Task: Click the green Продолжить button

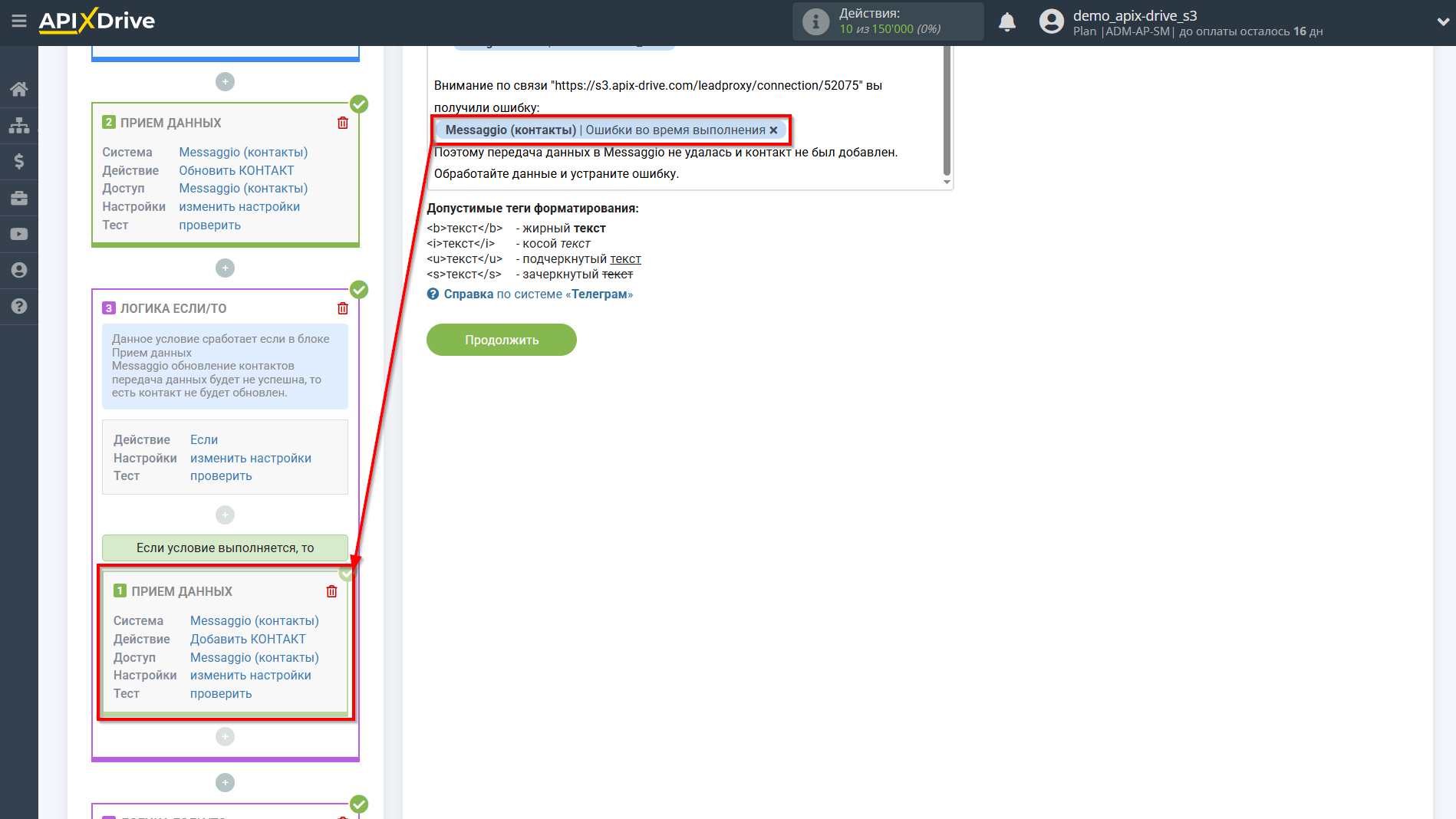Action: 502,340
